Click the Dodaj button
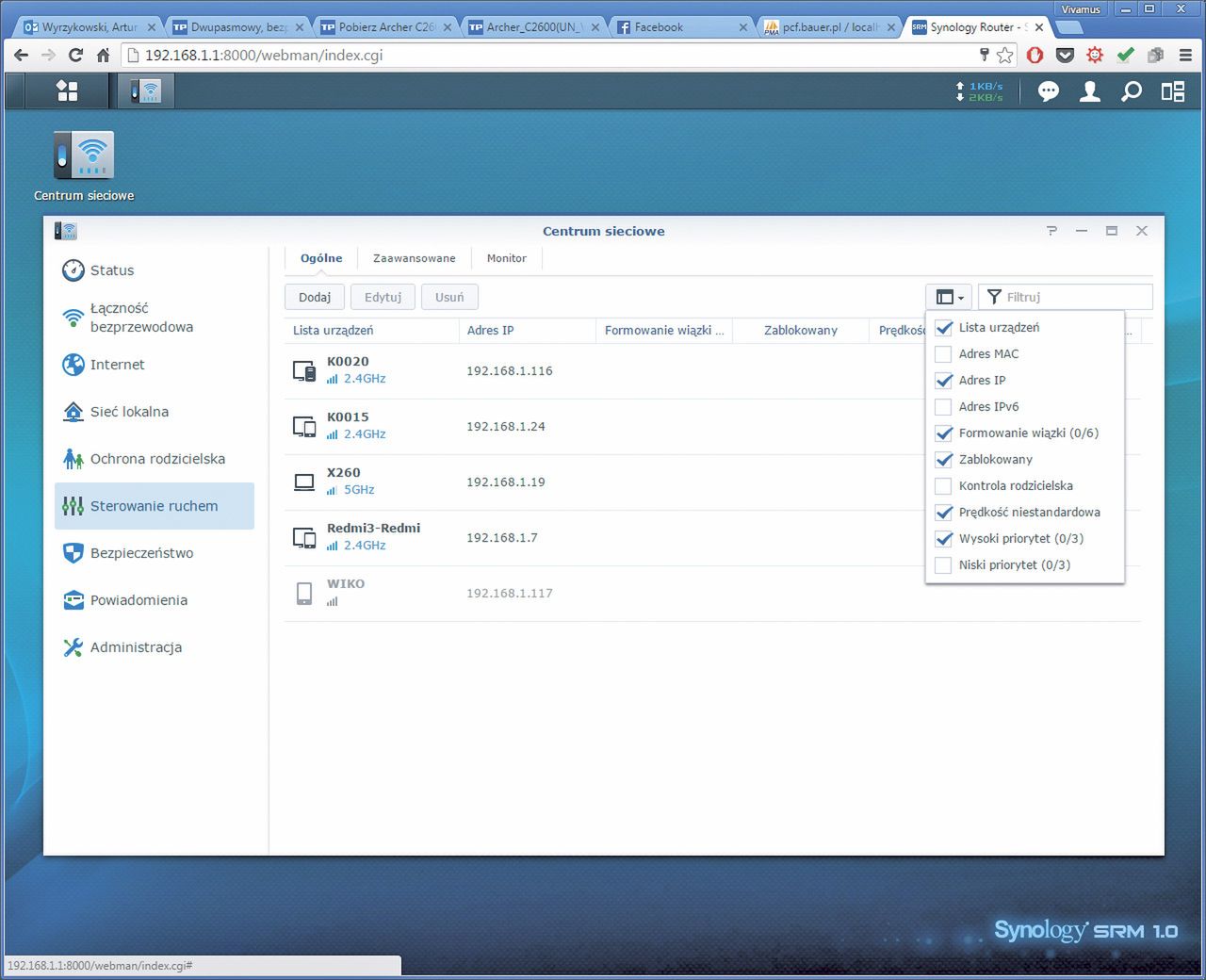 [x=315, y=297]
